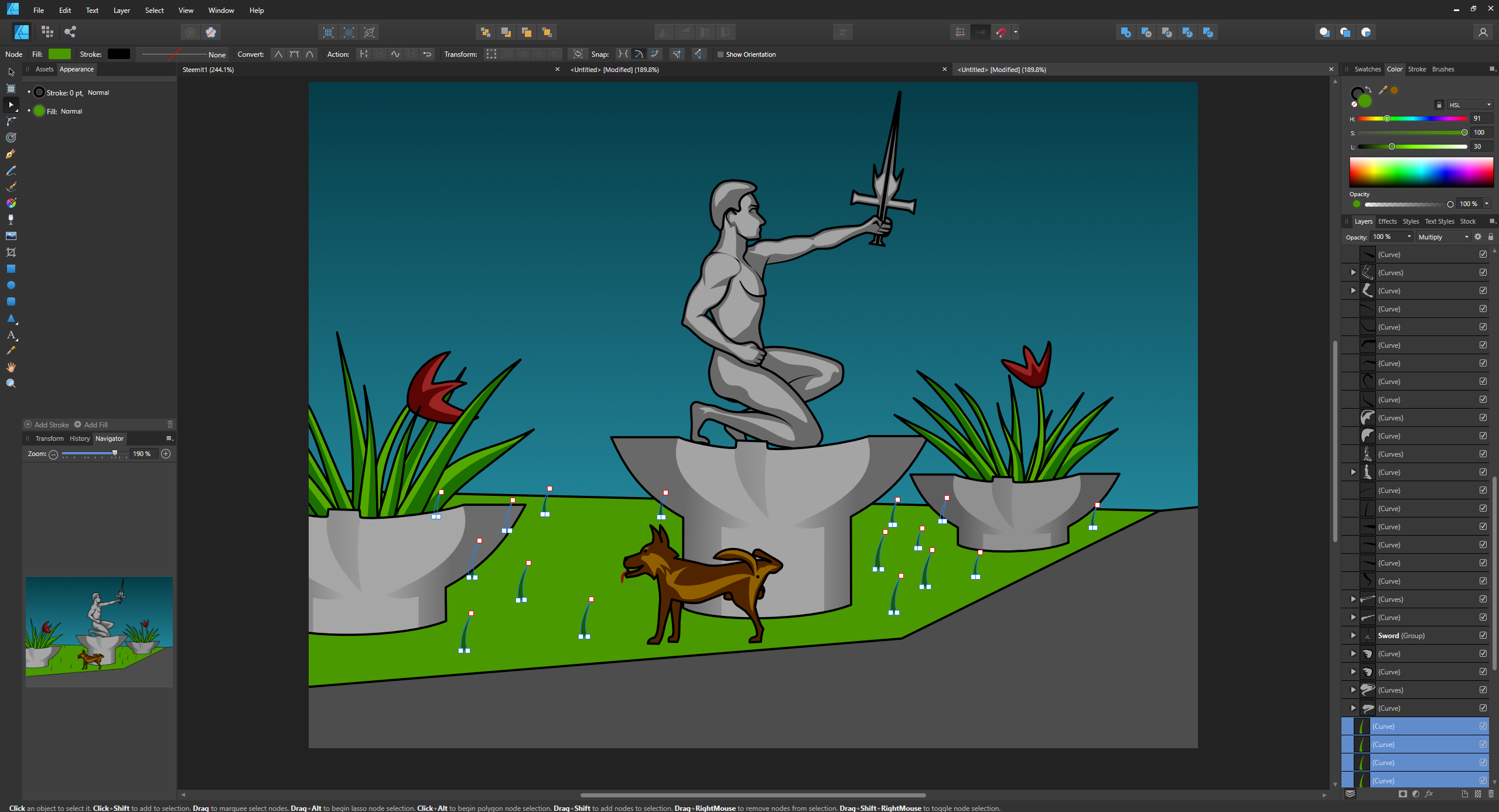Select the Corner tool
This screenshot has height=812, width=1499.
tap(11, 121)
